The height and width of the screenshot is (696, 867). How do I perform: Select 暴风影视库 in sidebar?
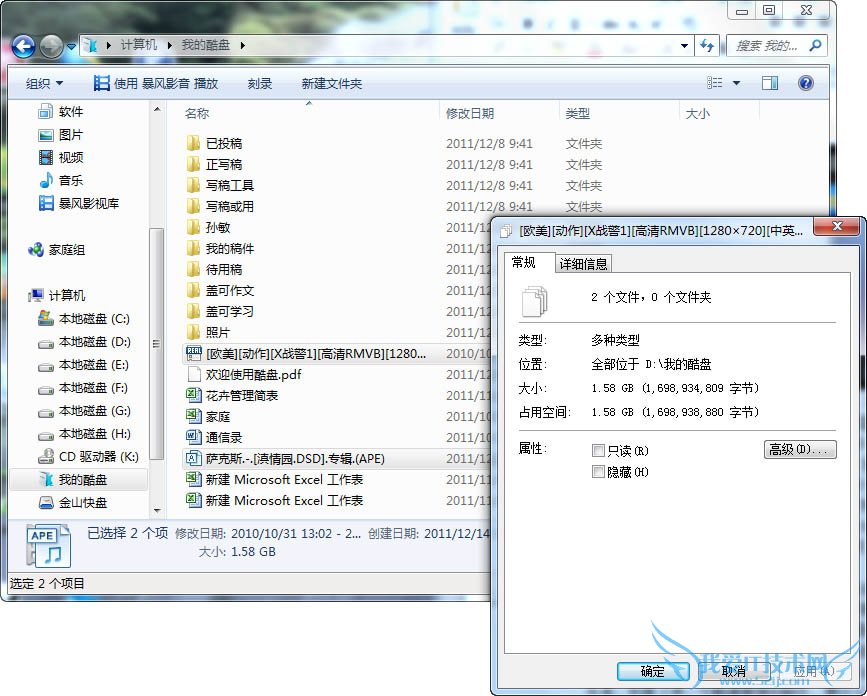point(79,203)
